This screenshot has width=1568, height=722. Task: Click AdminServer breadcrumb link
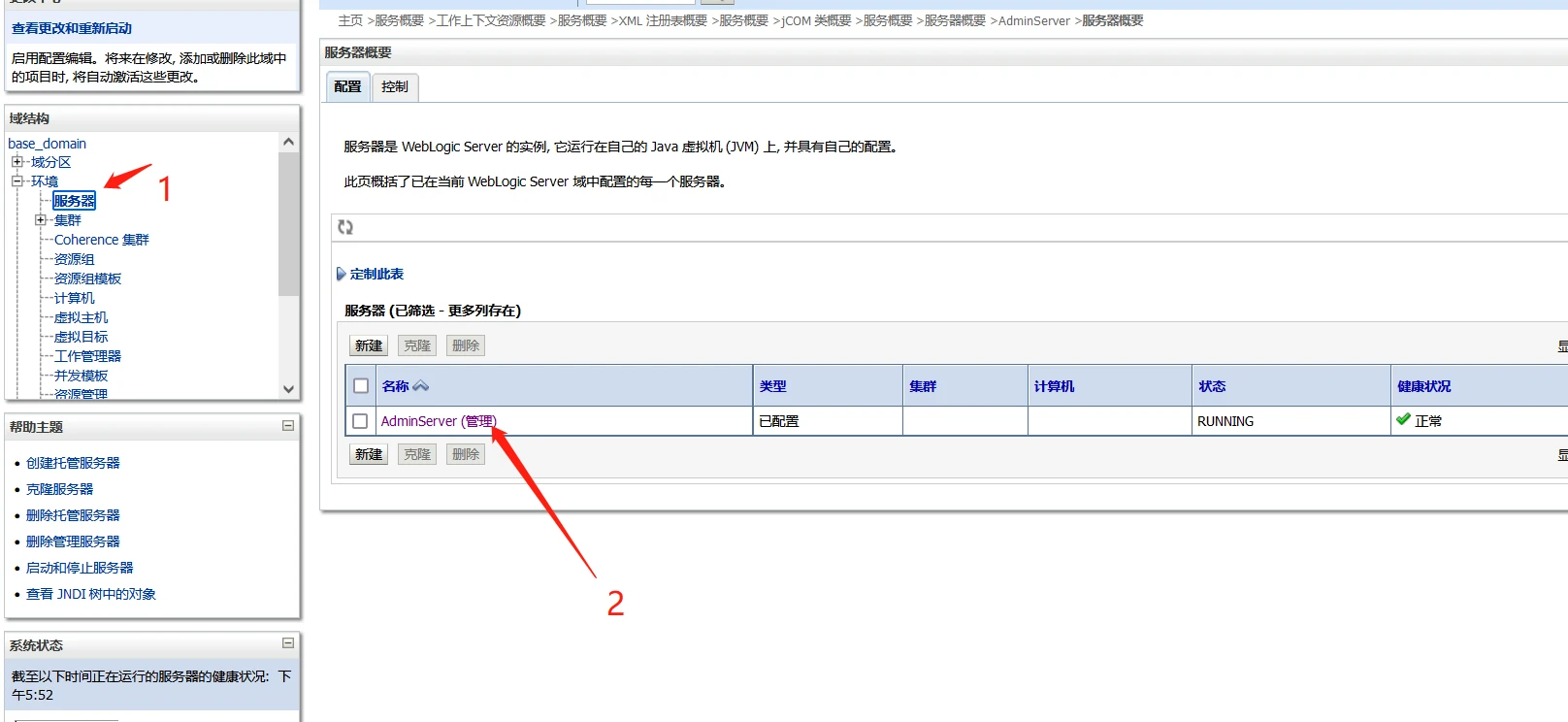1034,20
